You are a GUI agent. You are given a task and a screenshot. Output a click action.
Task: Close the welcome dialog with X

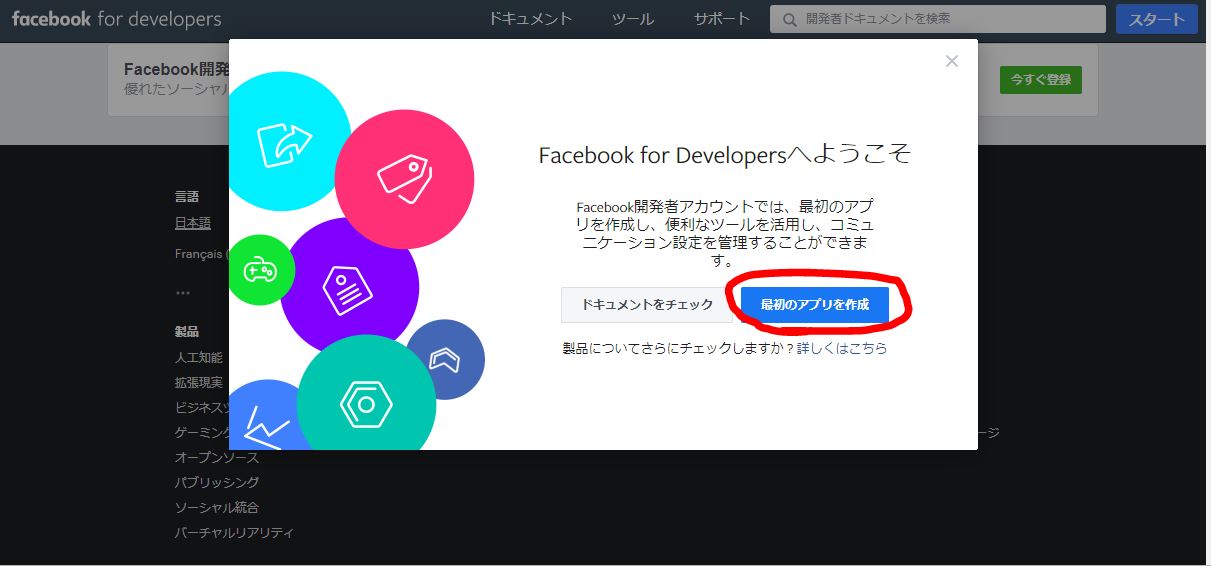951,61
